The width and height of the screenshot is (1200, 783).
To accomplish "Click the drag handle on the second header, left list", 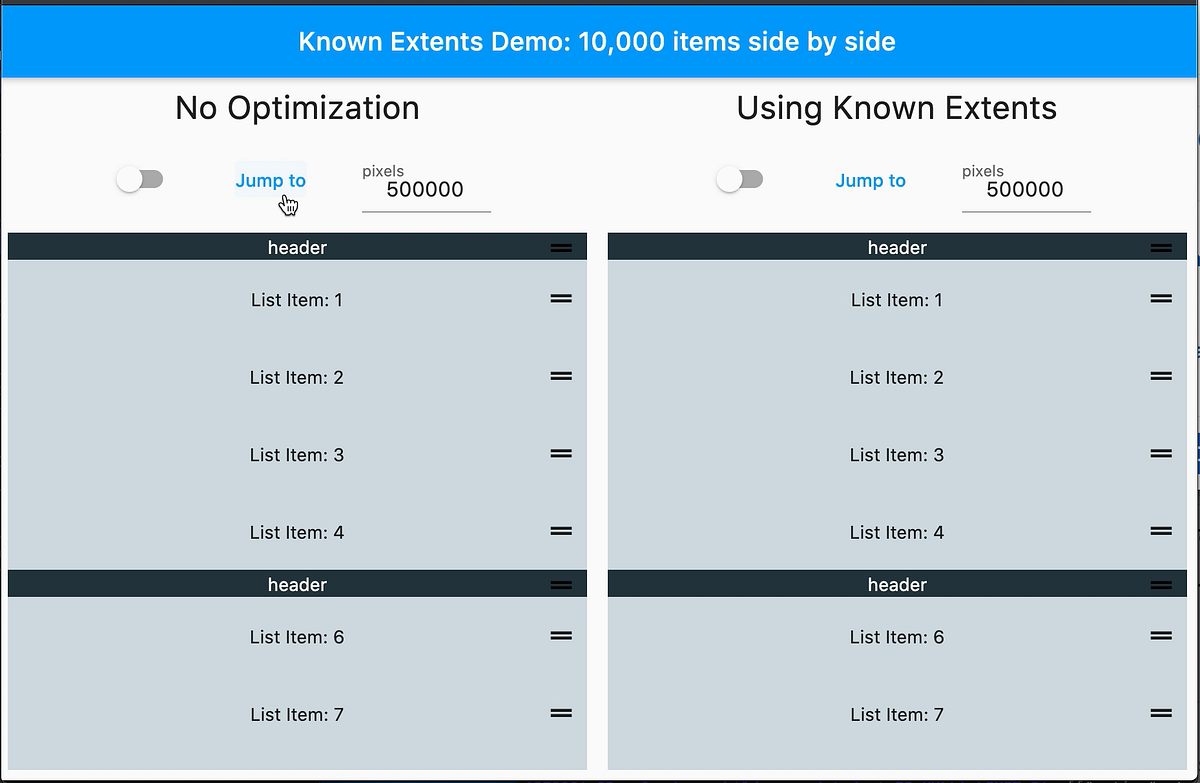I will [x=562, y=583].
